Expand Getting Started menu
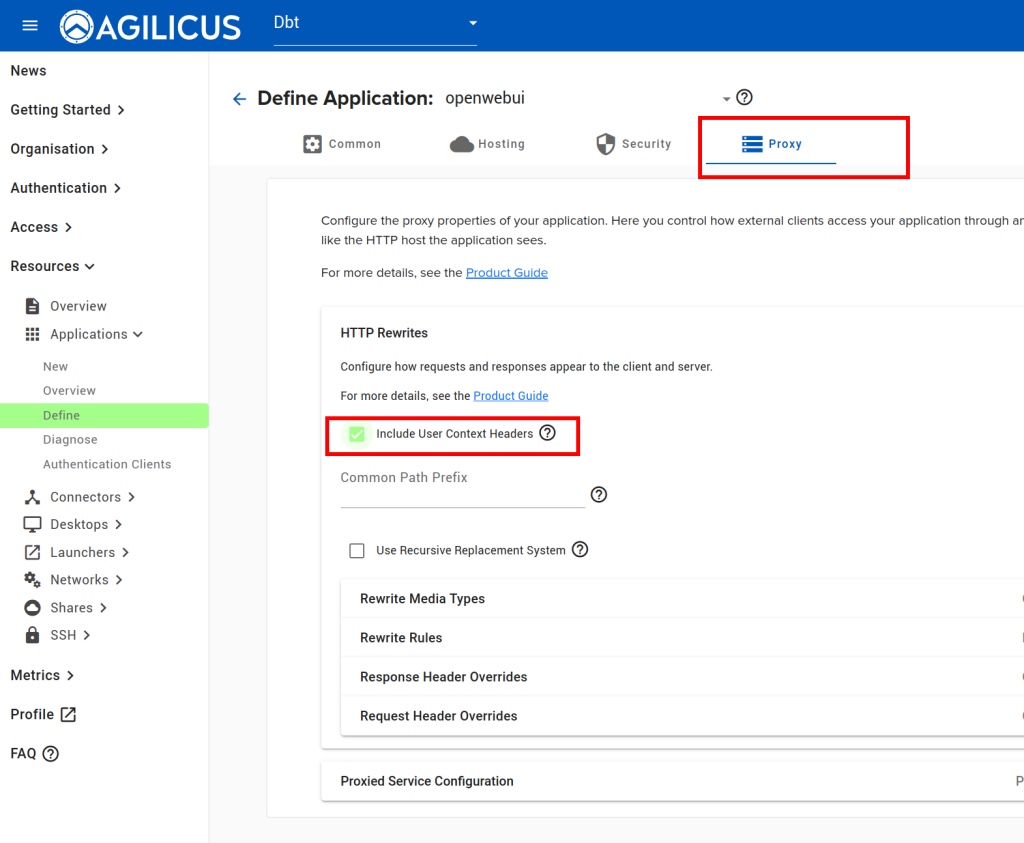 tap(67, 110)
